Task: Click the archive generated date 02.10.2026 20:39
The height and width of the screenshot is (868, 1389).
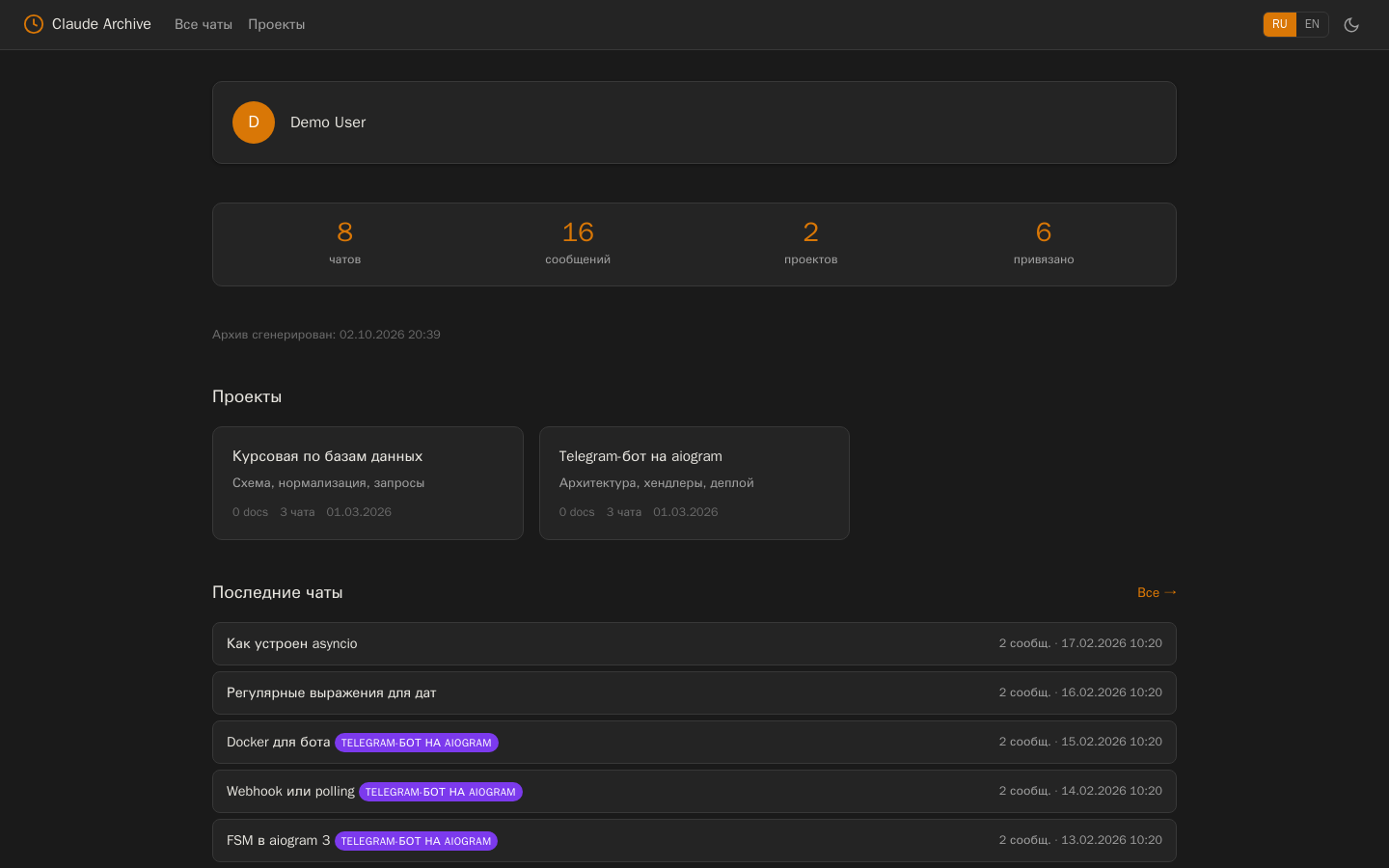Action: coord(390,335)
